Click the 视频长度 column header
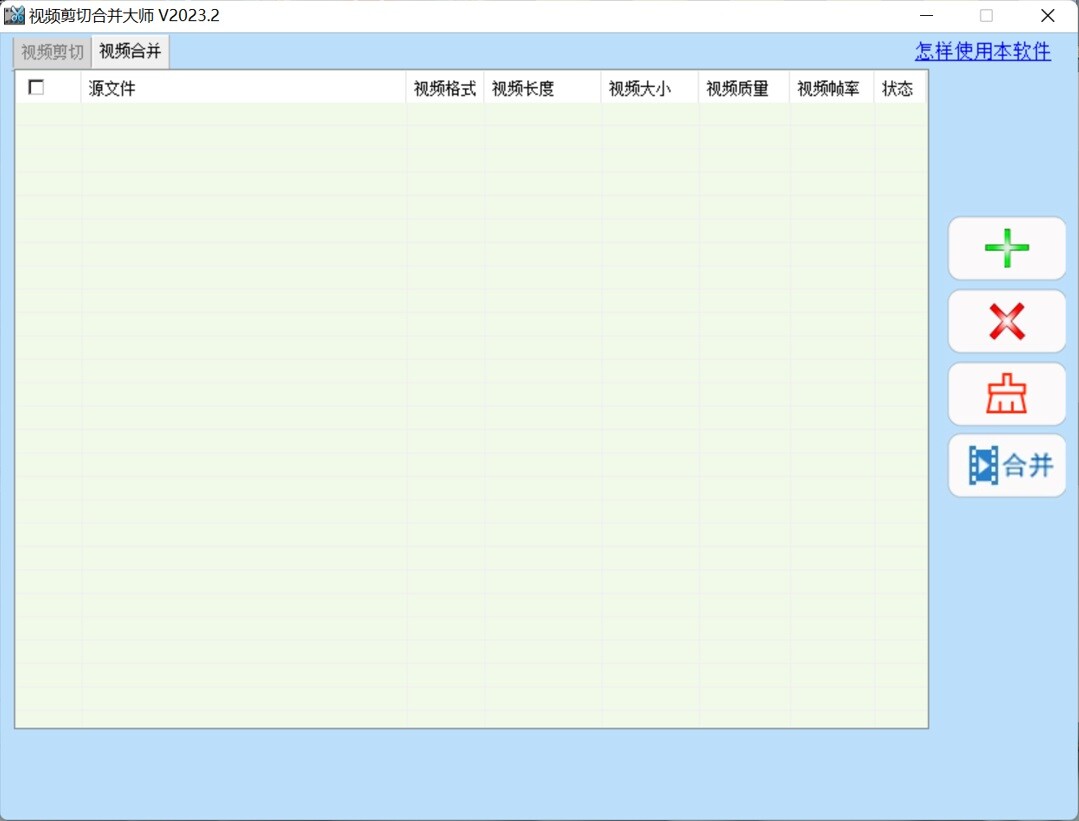 coord(541,88)
